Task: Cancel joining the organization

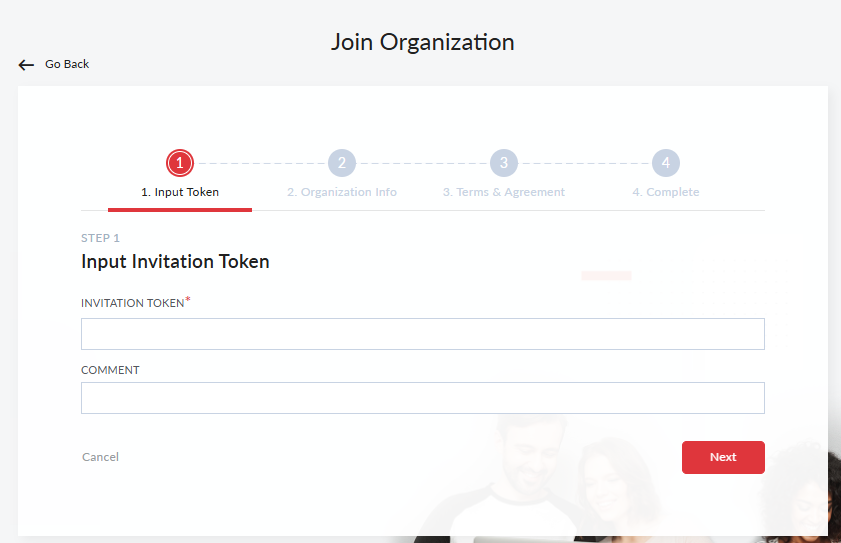Action: 100,457
